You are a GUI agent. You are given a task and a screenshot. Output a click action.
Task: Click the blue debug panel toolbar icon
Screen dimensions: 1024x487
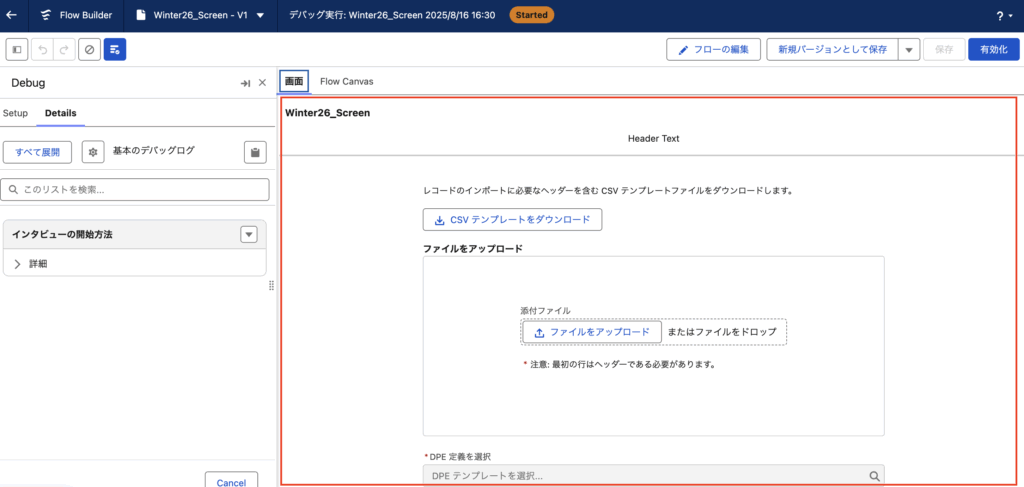(x=115, y=49)
